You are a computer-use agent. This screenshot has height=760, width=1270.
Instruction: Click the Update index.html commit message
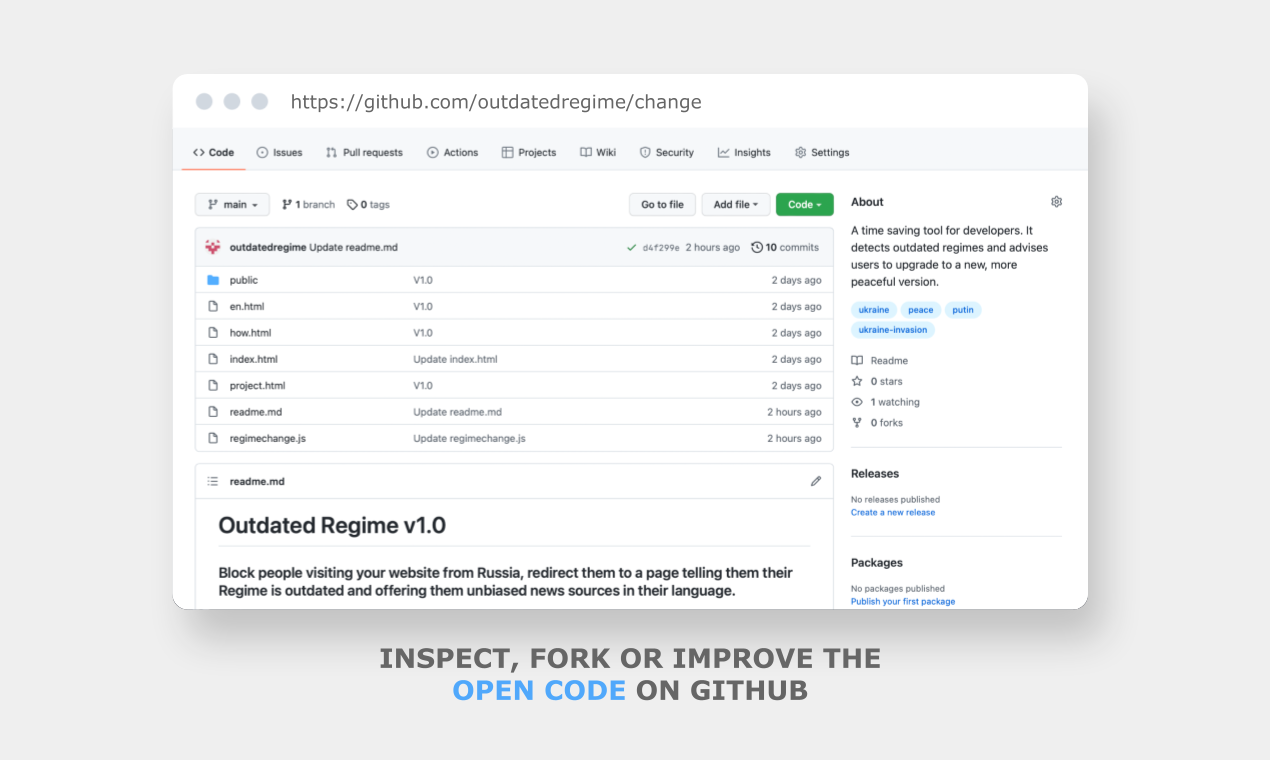(x=455, y=359)
